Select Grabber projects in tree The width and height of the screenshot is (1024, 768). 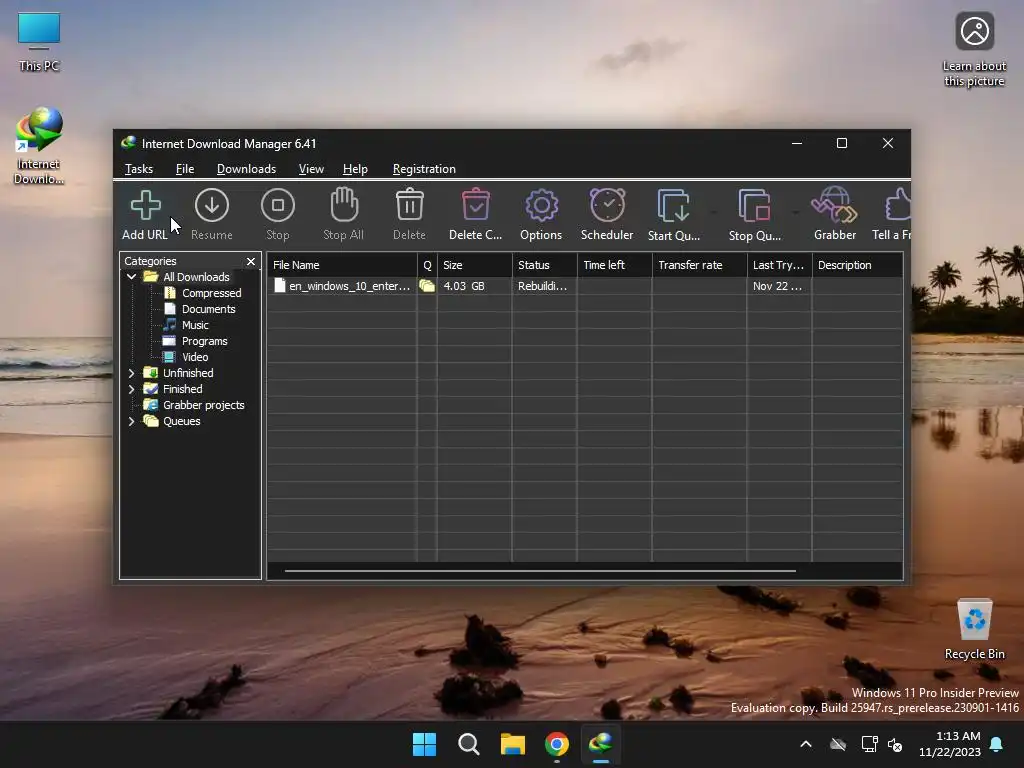pos(204,405)
